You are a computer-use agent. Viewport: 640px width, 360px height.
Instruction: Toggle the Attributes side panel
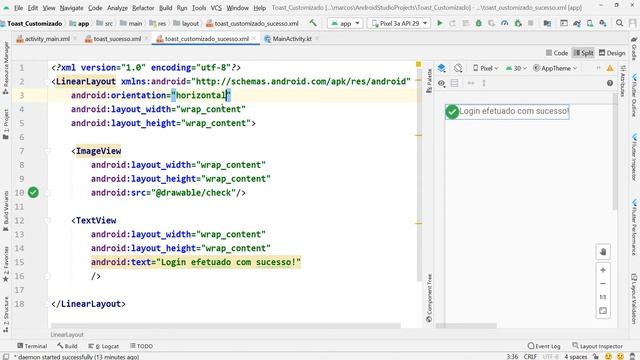(623, 81)
